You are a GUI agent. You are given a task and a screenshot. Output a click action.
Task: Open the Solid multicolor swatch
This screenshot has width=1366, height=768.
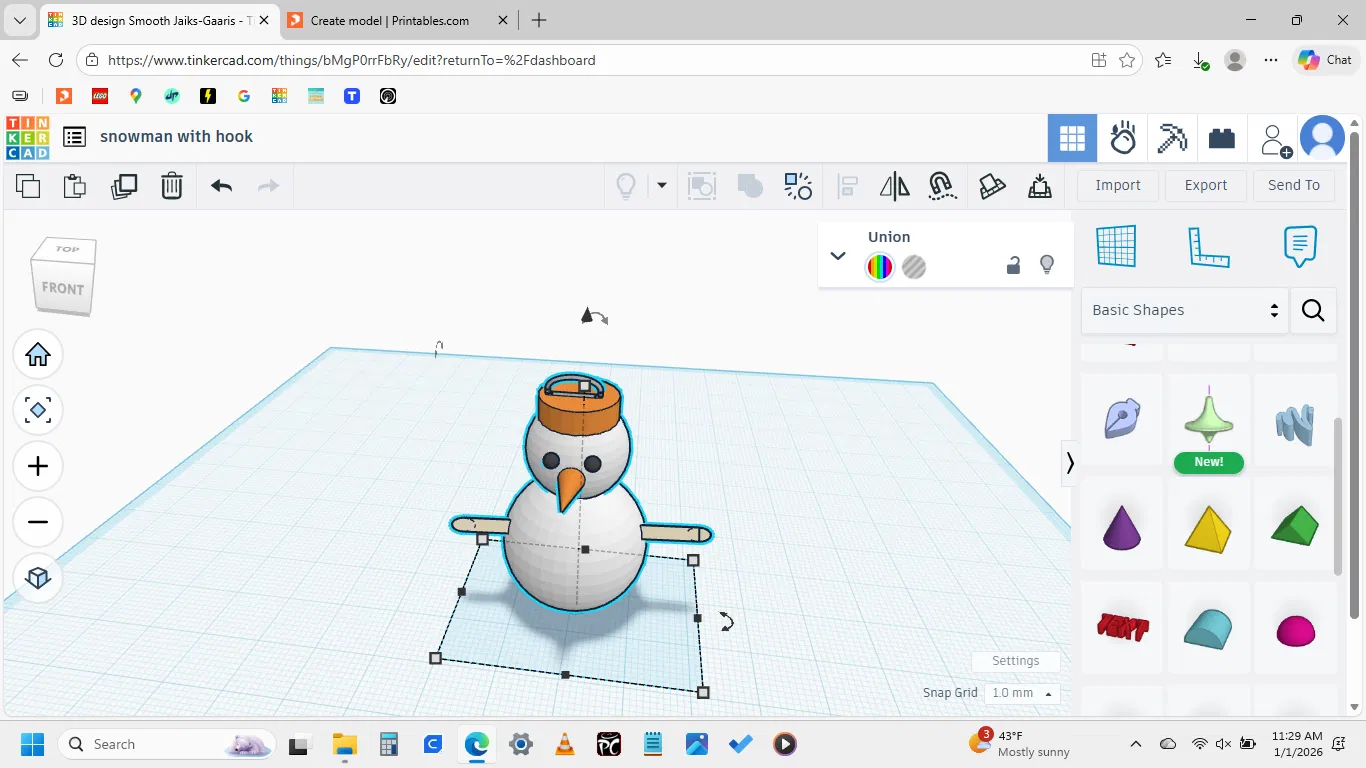[x=880, y=267]
